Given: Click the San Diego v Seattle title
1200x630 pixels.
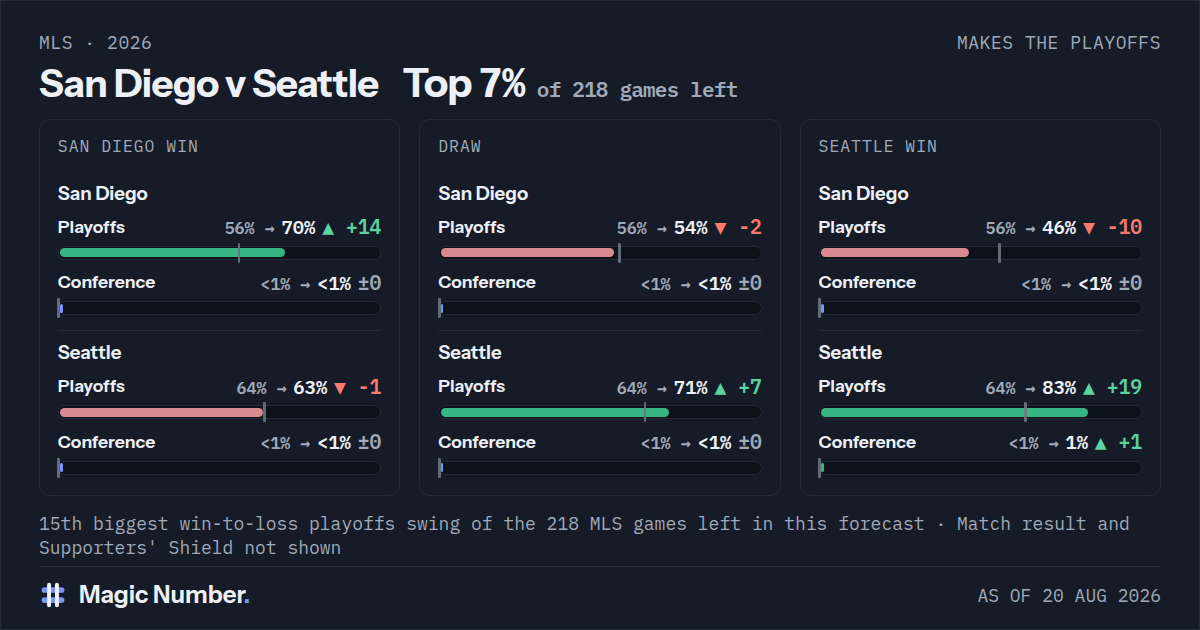Looking at the screenshot, I should [209, 84].
